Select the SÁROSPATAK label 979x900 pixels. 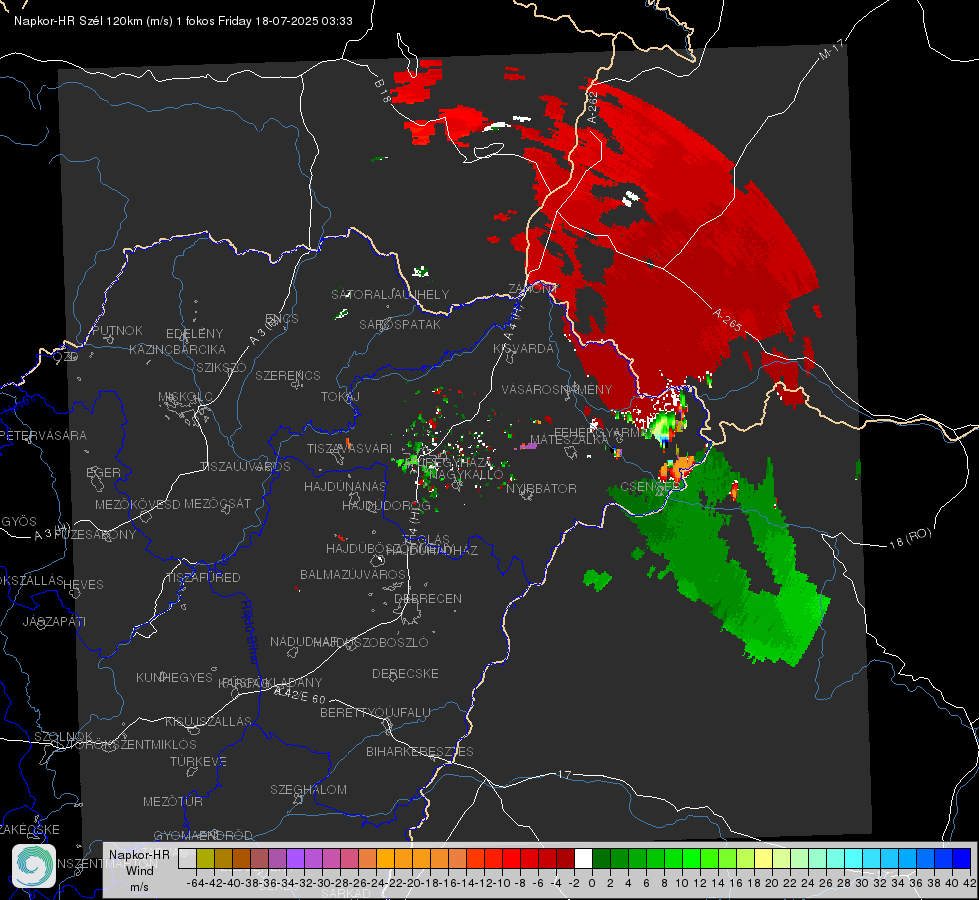click(400, 324)
